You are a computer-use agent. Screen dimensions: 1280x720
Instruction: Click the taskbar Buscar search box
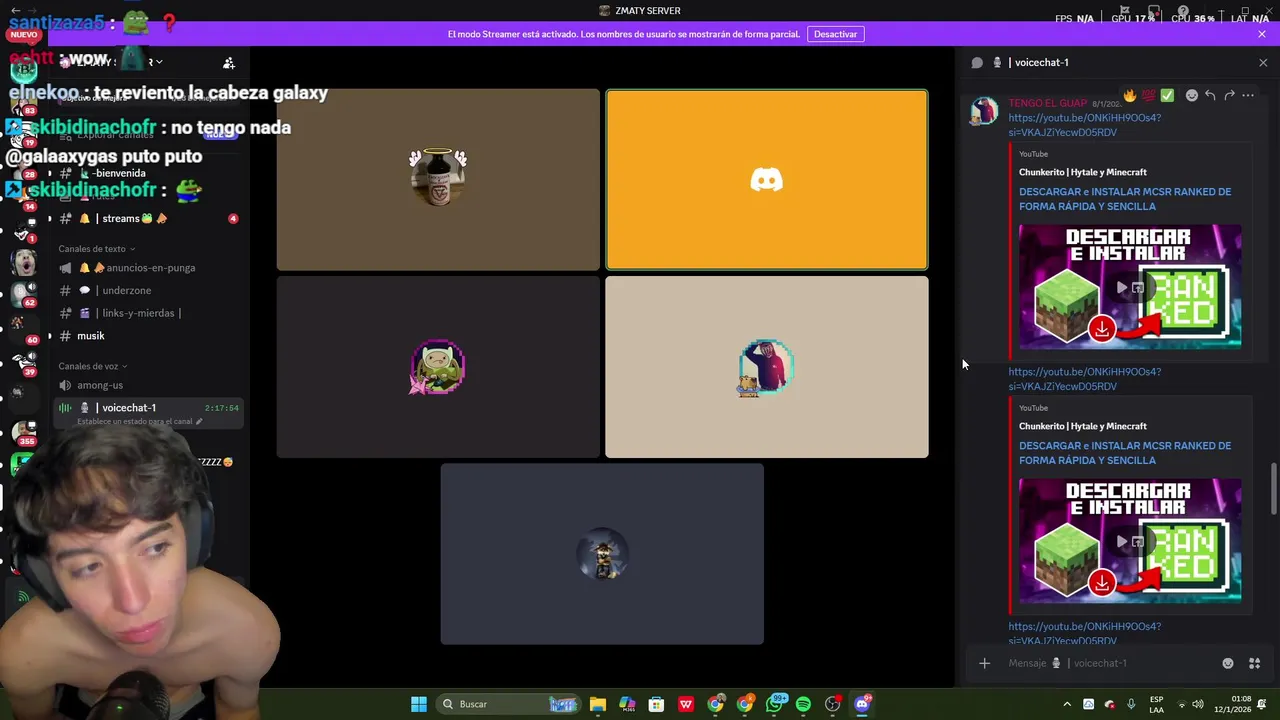point(510,704)
